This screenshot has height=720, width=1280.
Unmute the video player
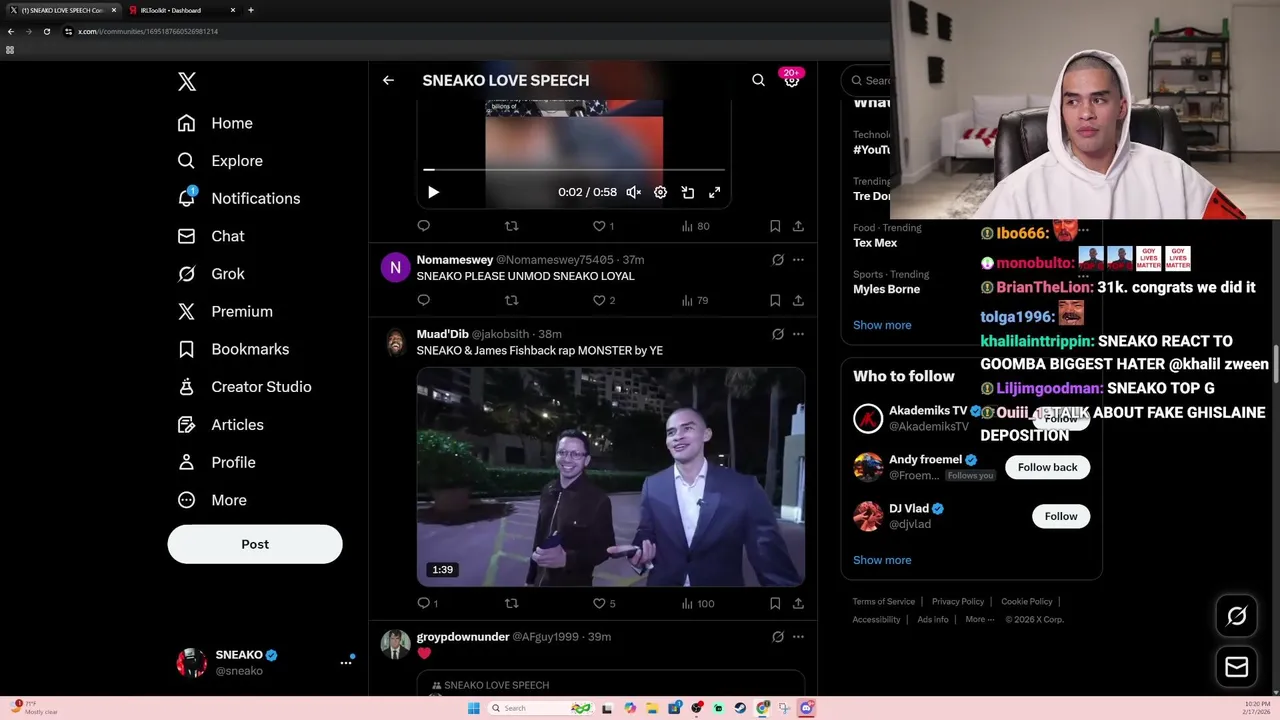[x=633, y=192]
